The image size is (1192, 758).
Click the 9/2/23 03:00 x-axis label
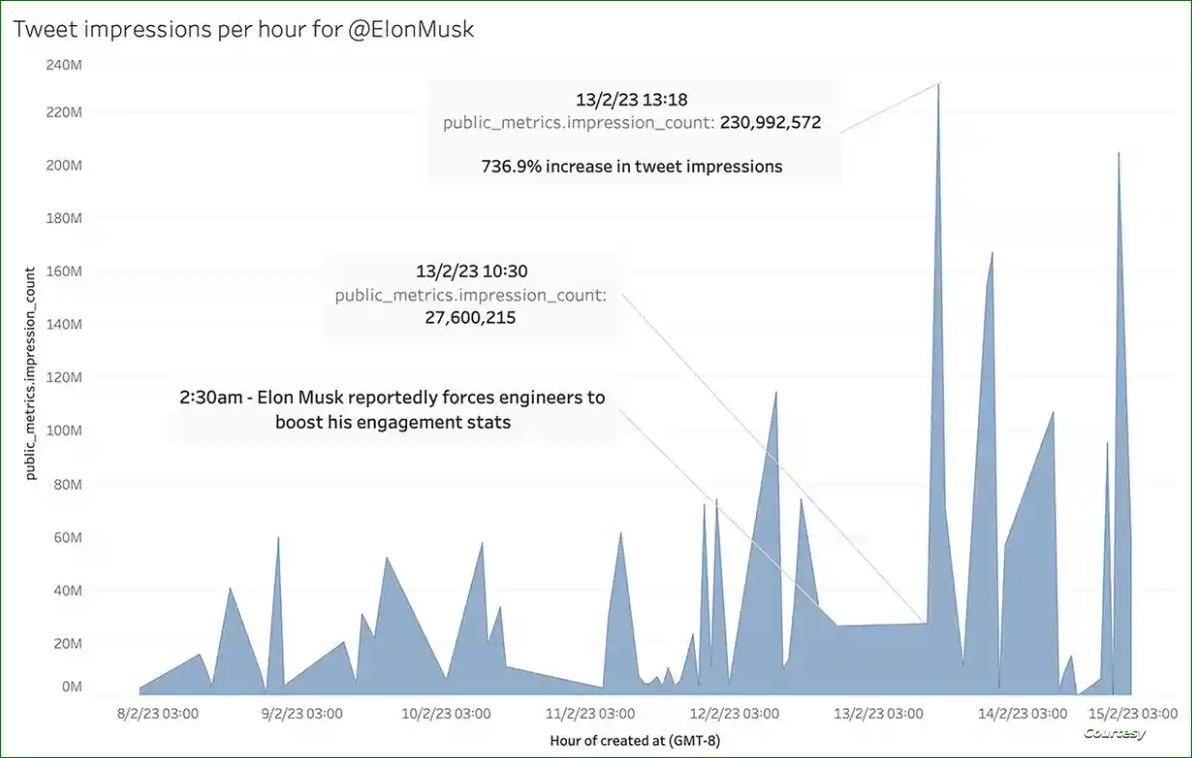tap(301, 714)
